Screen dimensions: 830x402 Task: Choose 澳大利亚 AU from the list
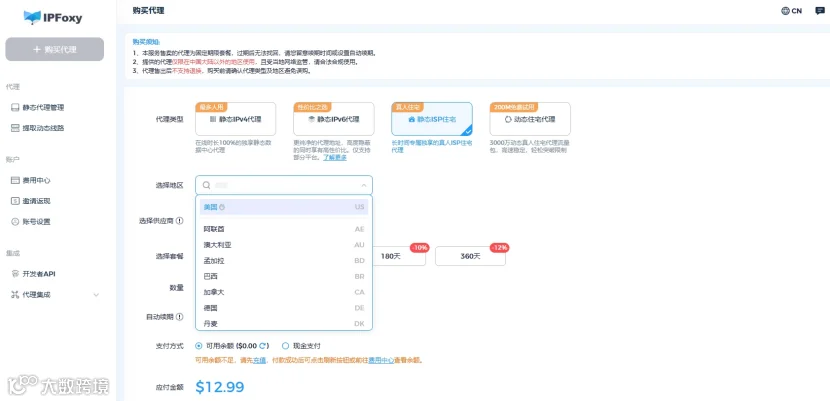click(x=284, y=245)
